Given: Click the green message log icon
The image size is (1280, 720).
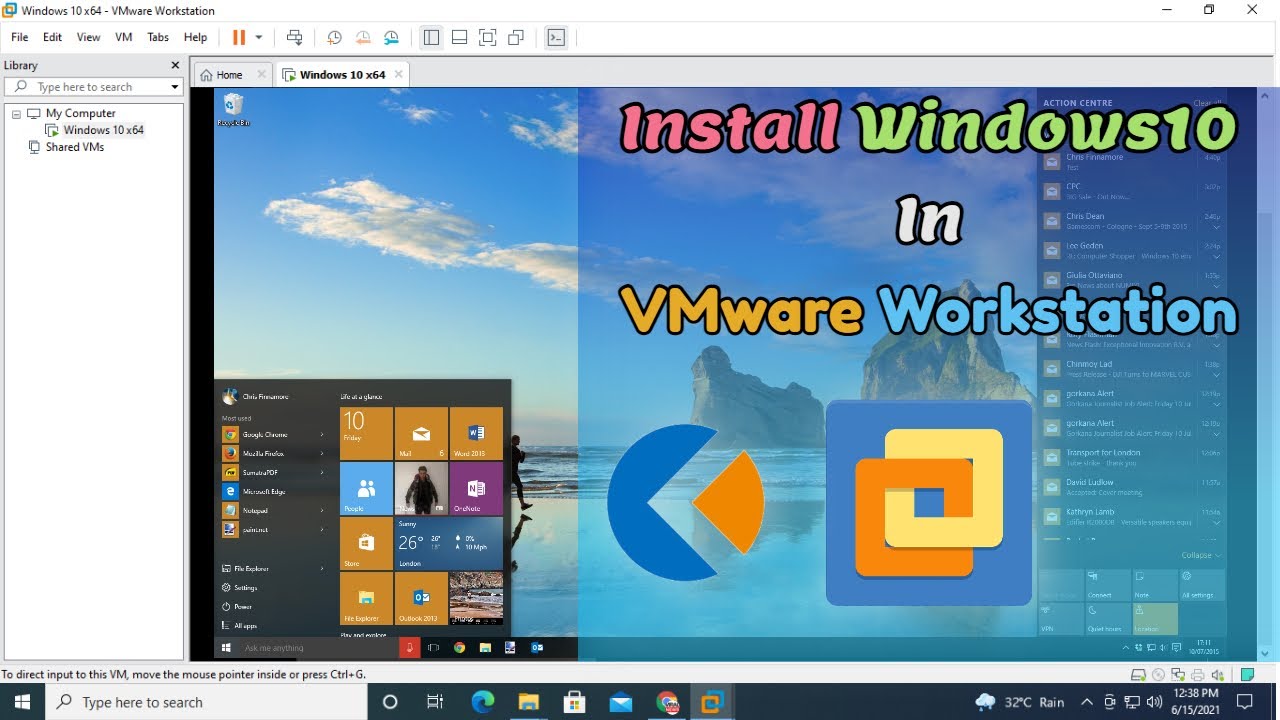Looking at the screenshot, I should 1247,675.
